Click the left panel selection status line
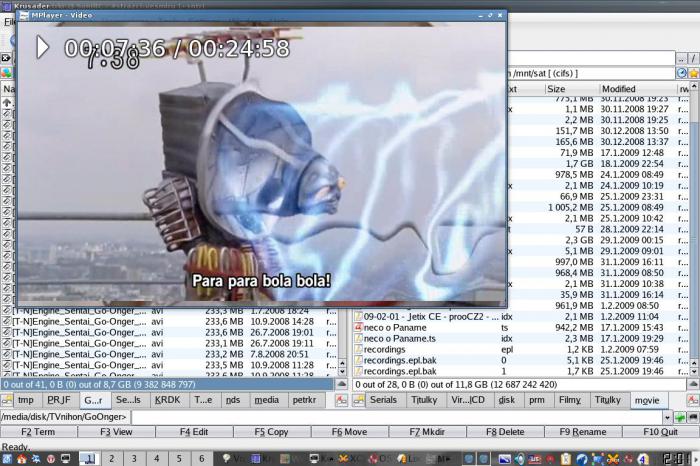The height and width of the screenshot is (466, 700). click(x=167, y=384)
